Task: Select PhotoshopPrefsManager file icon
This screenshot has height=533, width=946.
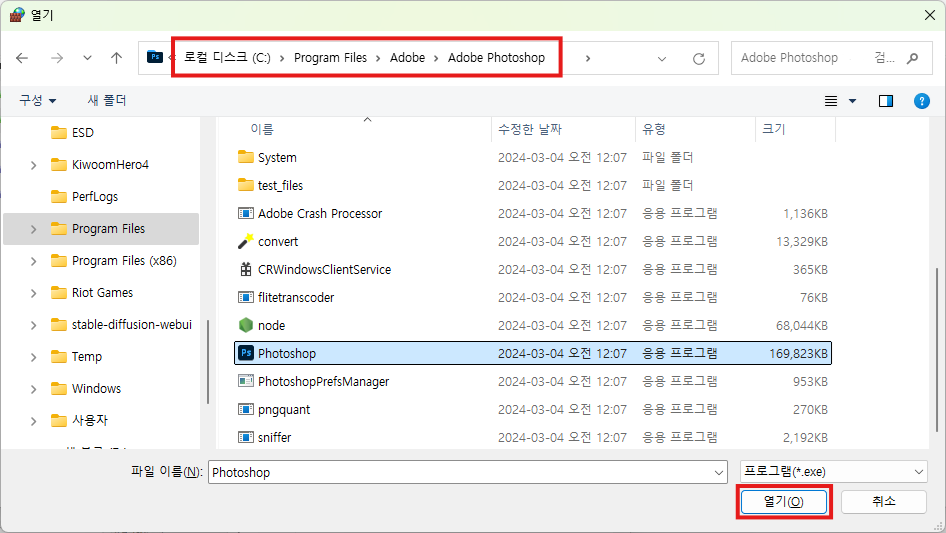Action: pos(246,381)
